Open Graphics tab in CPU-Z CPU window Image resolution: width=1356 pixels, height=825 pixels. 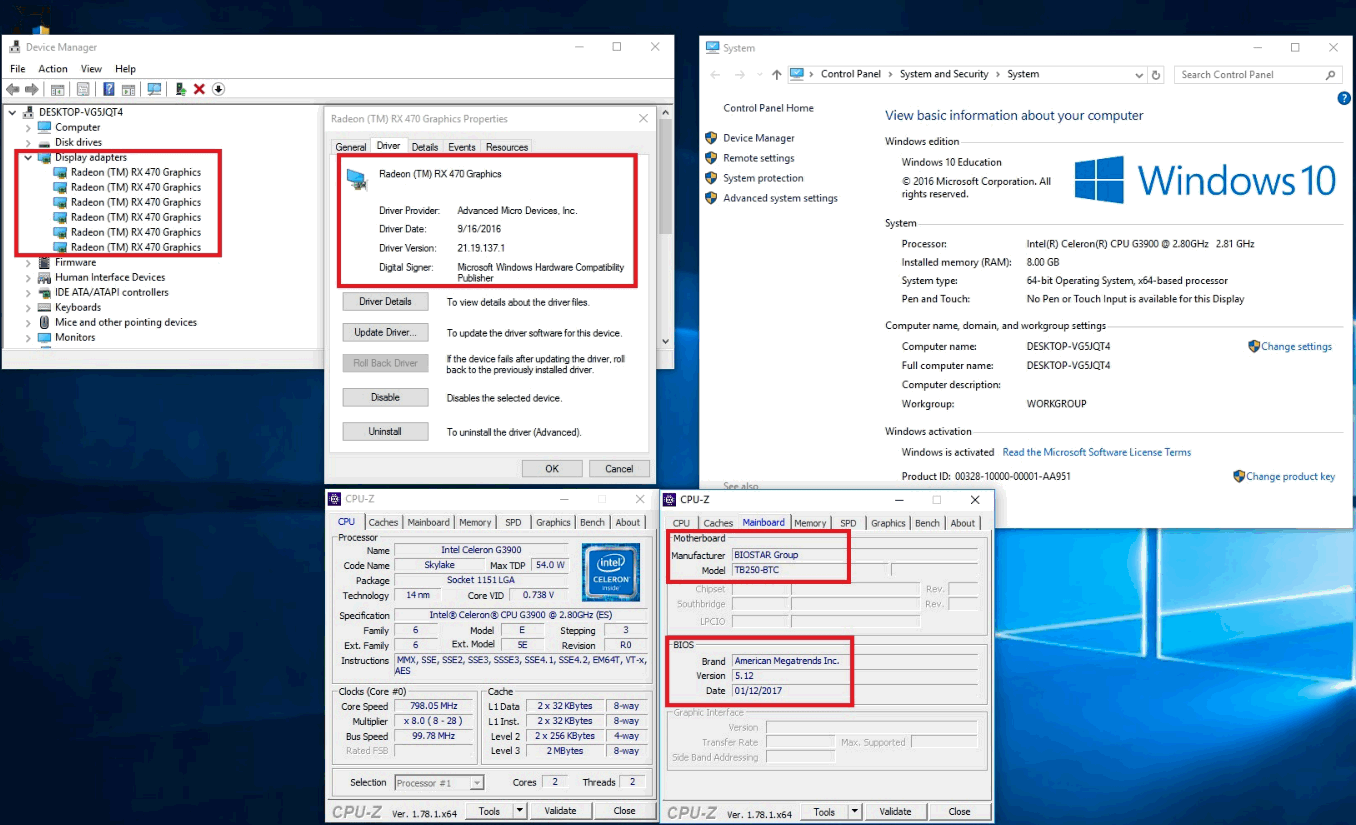click(x=553, y=522)
